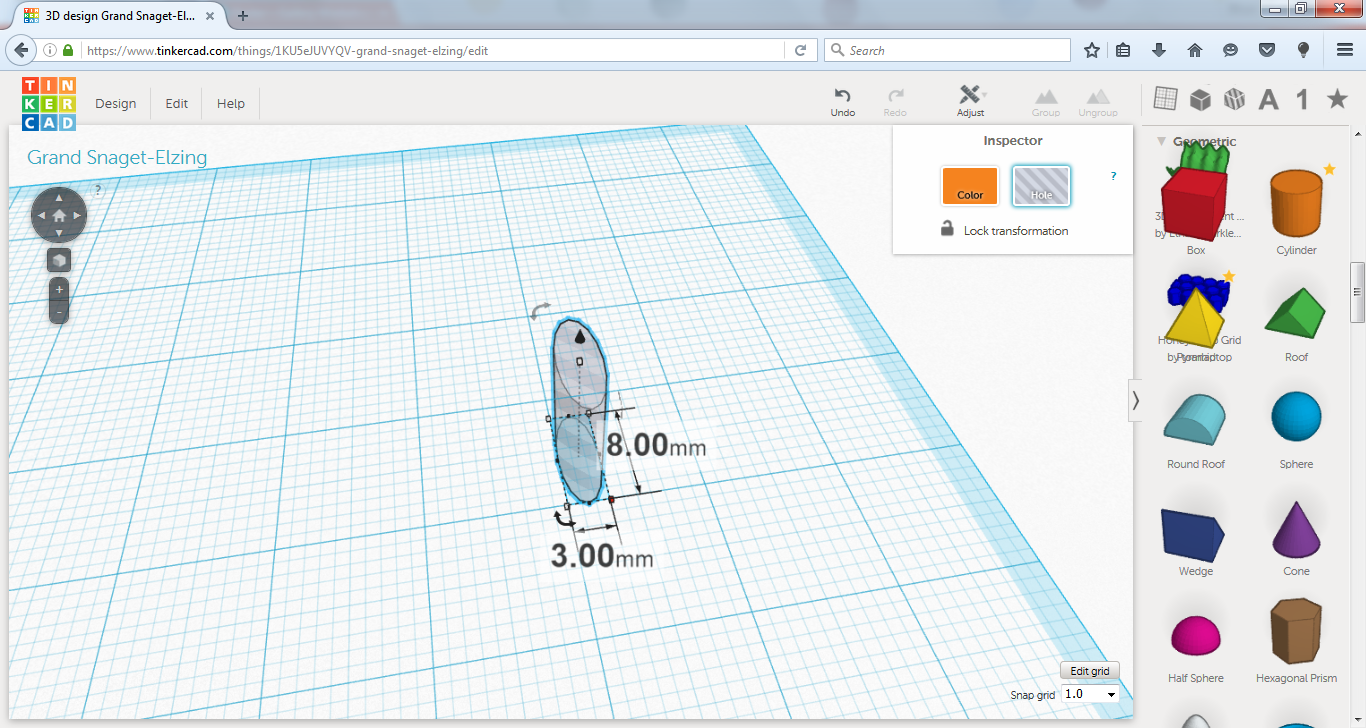
Task: Open the Help menu
Action: click(231, 104)
